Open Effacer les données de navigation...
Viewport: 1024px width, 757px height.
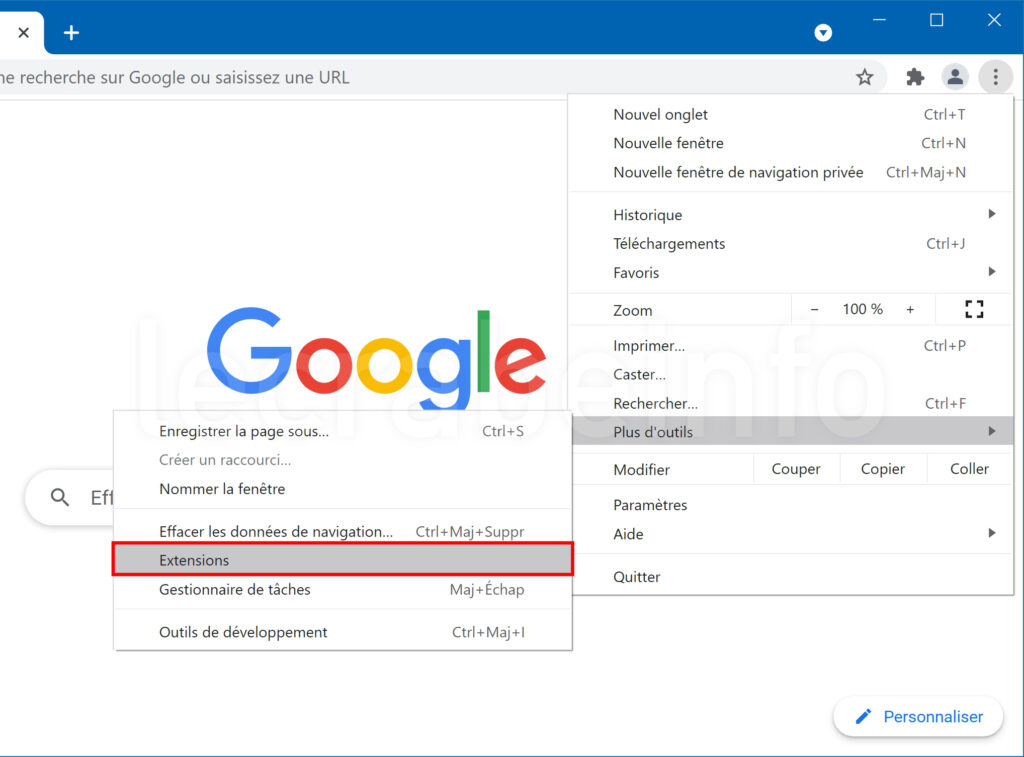343,532
